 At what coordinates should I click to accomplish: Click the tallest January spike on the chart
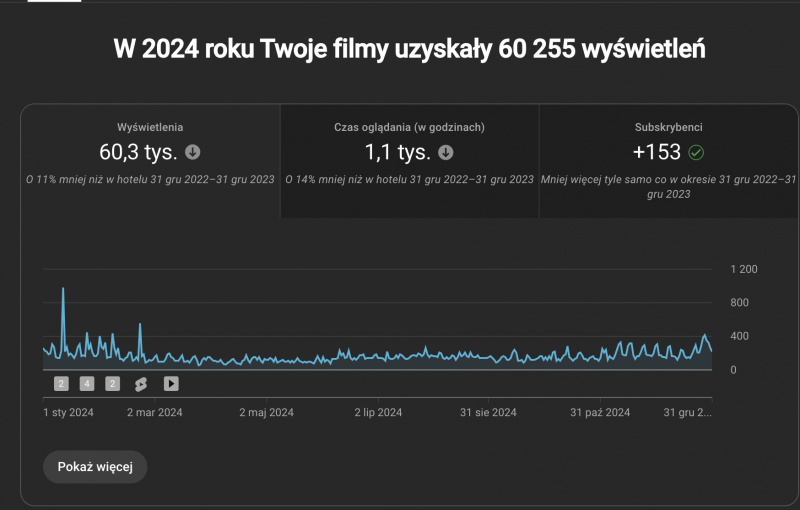pyautogui.click(x=63, y=289)
